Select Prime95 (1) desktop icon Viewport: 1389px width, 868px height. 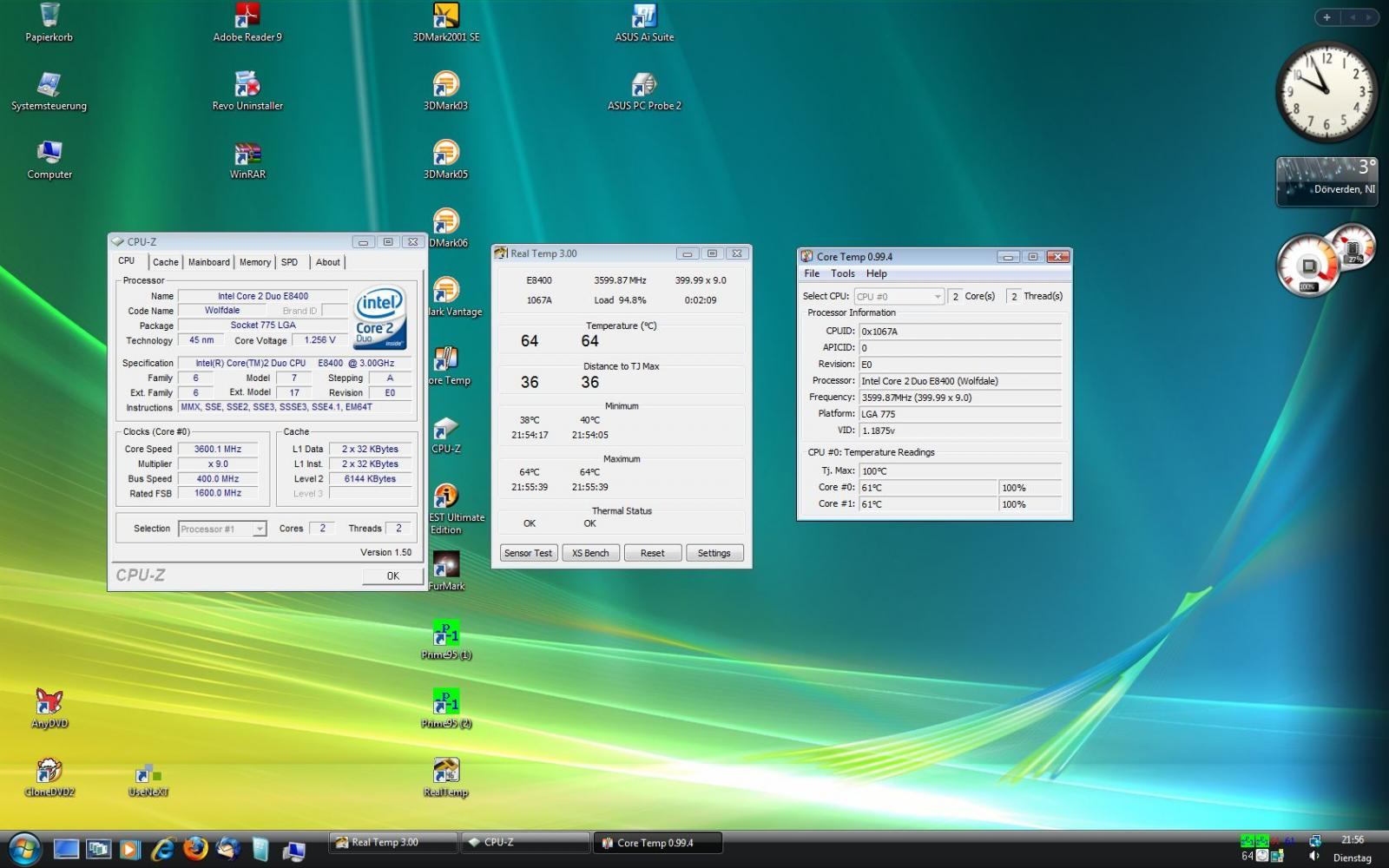pyautogui.click(x=445, y=640)
